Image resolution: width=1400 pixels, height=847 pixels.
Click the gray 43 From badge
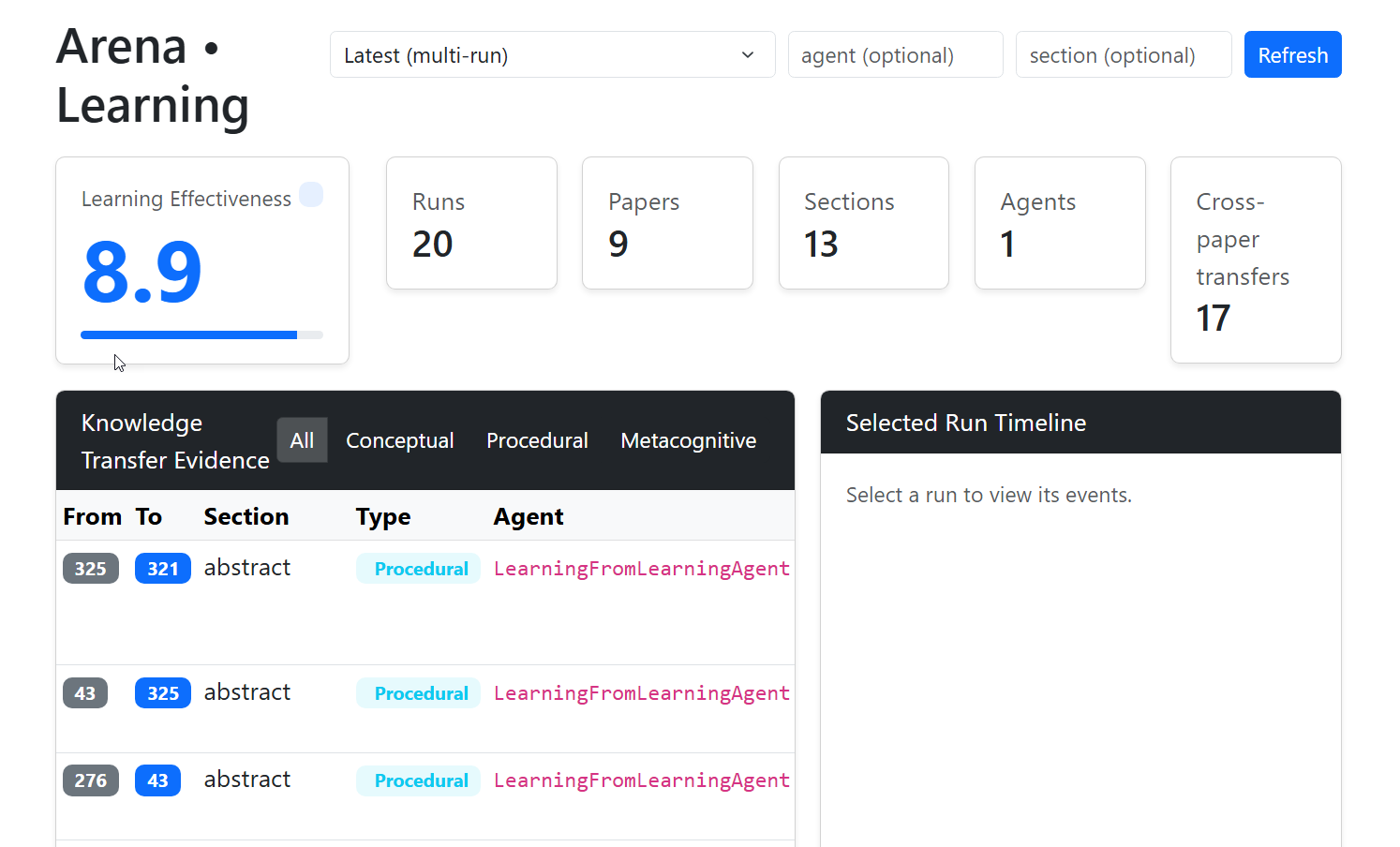click(85, 693)
